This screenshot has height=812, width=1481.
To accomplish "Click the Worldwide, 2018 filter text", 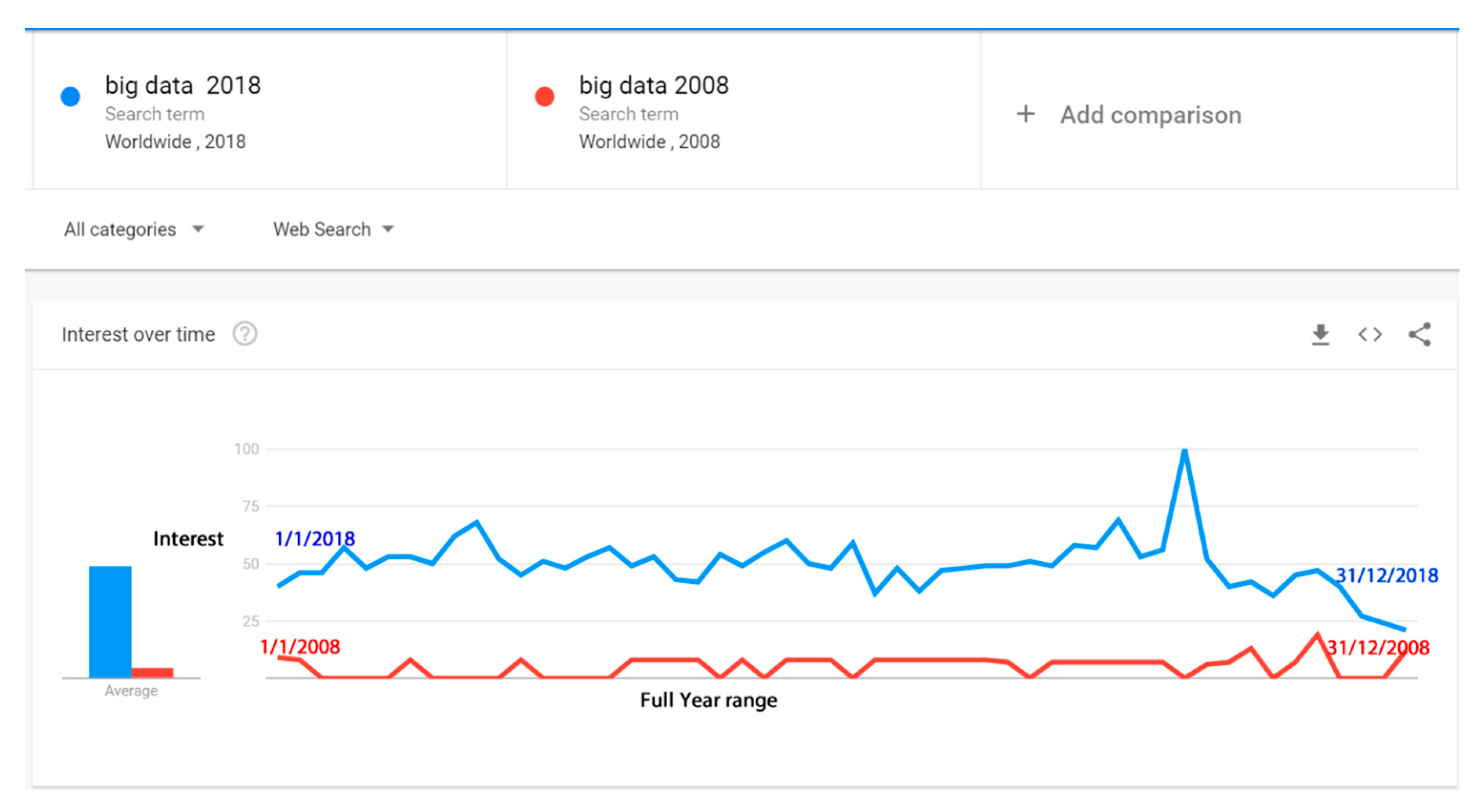I will [x=176, y=141].
